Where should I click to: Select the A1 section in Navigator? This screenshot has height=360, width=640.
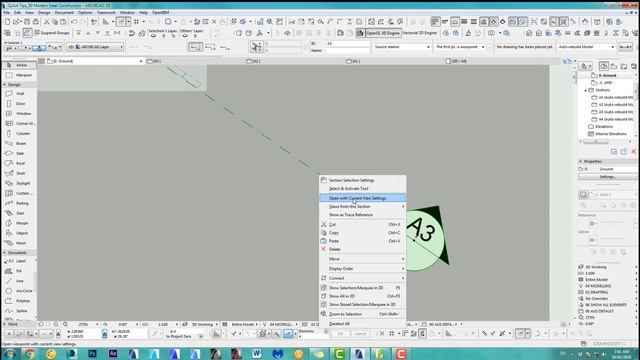click(x=613, y=98)
